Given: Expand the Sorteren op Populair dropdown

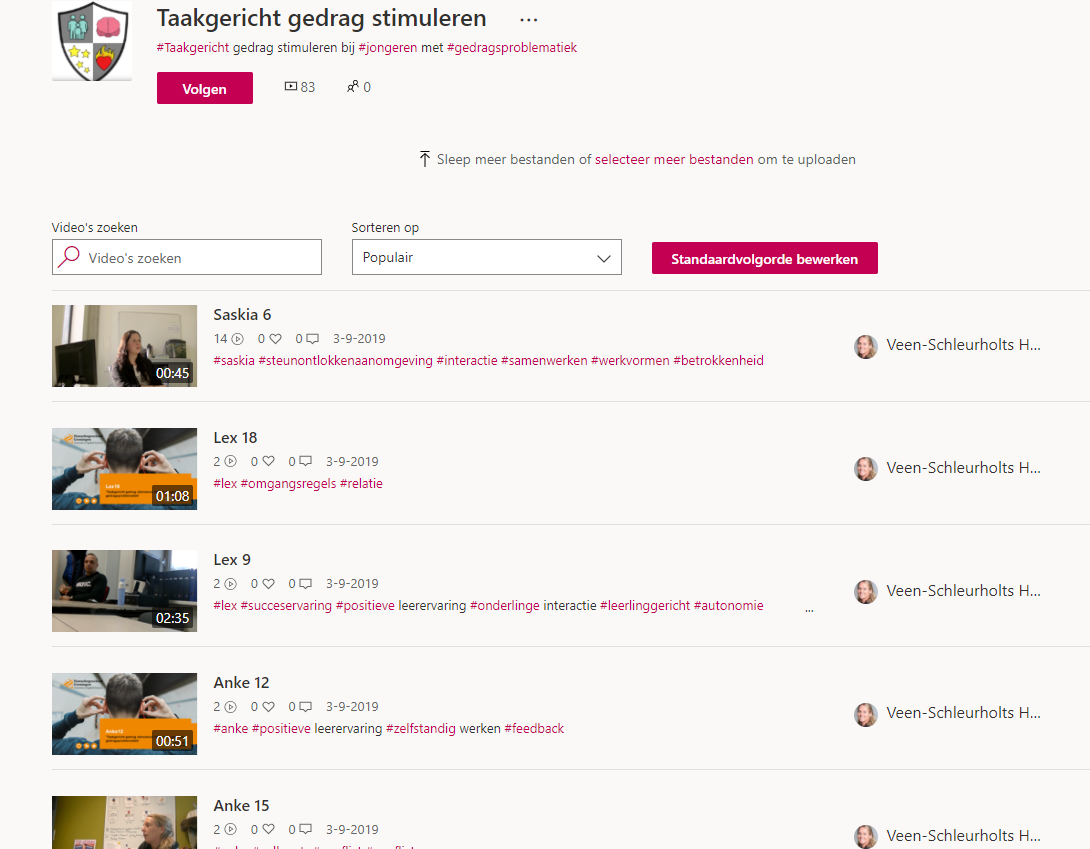Looking at the screenshot, I should coord(486,257).
